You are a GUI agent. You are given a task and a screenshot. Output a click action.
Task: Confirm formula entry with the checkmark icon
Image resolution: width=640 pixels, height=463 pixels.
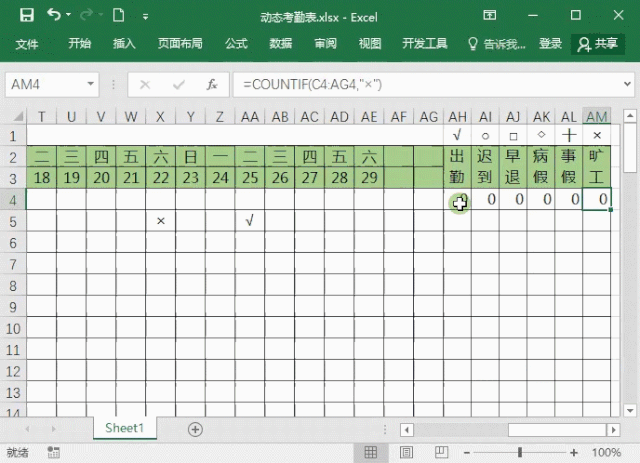[x=179, y=85]
